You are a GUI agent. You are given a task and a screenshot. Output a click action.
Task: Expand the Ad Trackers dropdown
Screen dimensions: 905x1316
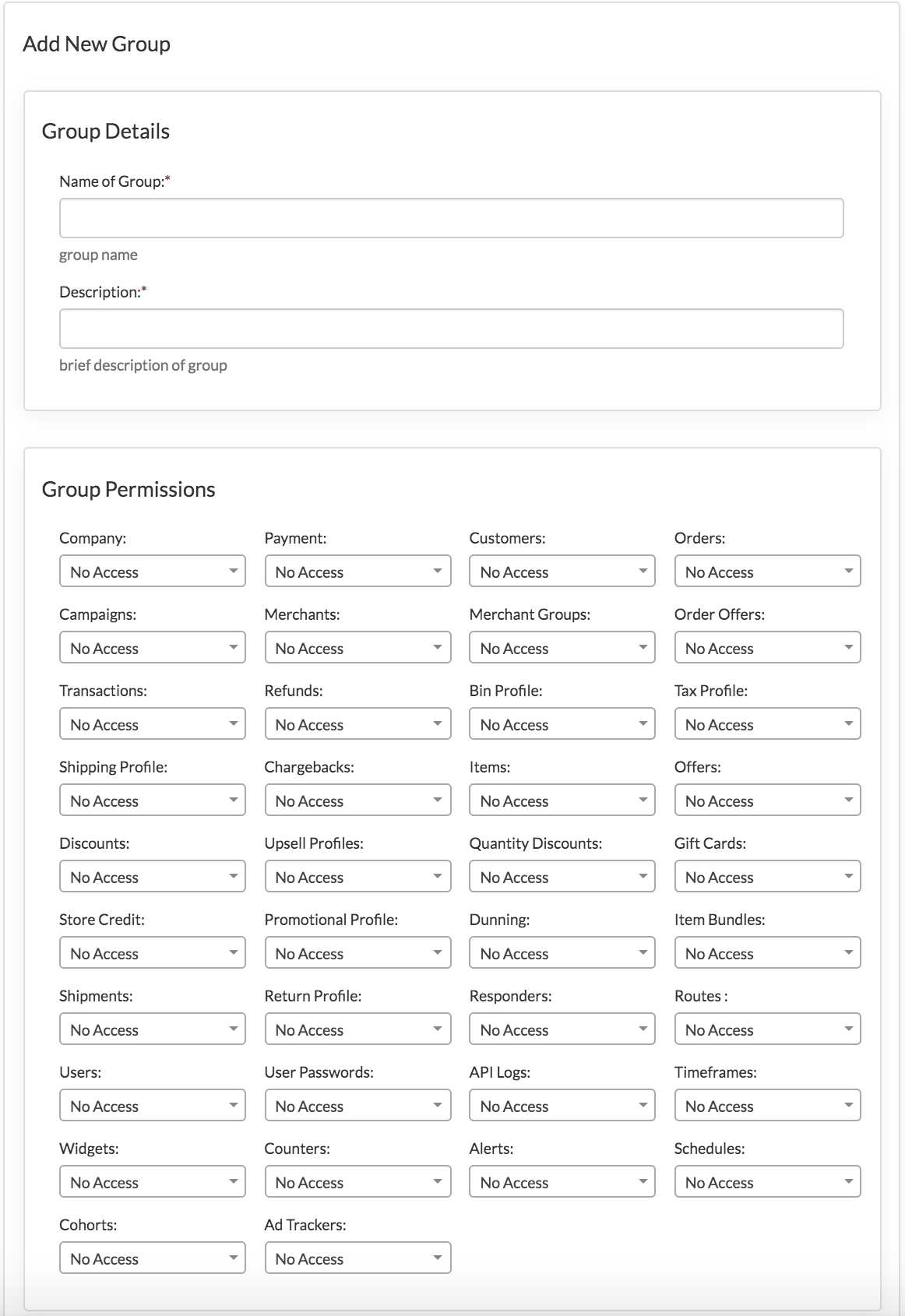tap(357, 1258)
